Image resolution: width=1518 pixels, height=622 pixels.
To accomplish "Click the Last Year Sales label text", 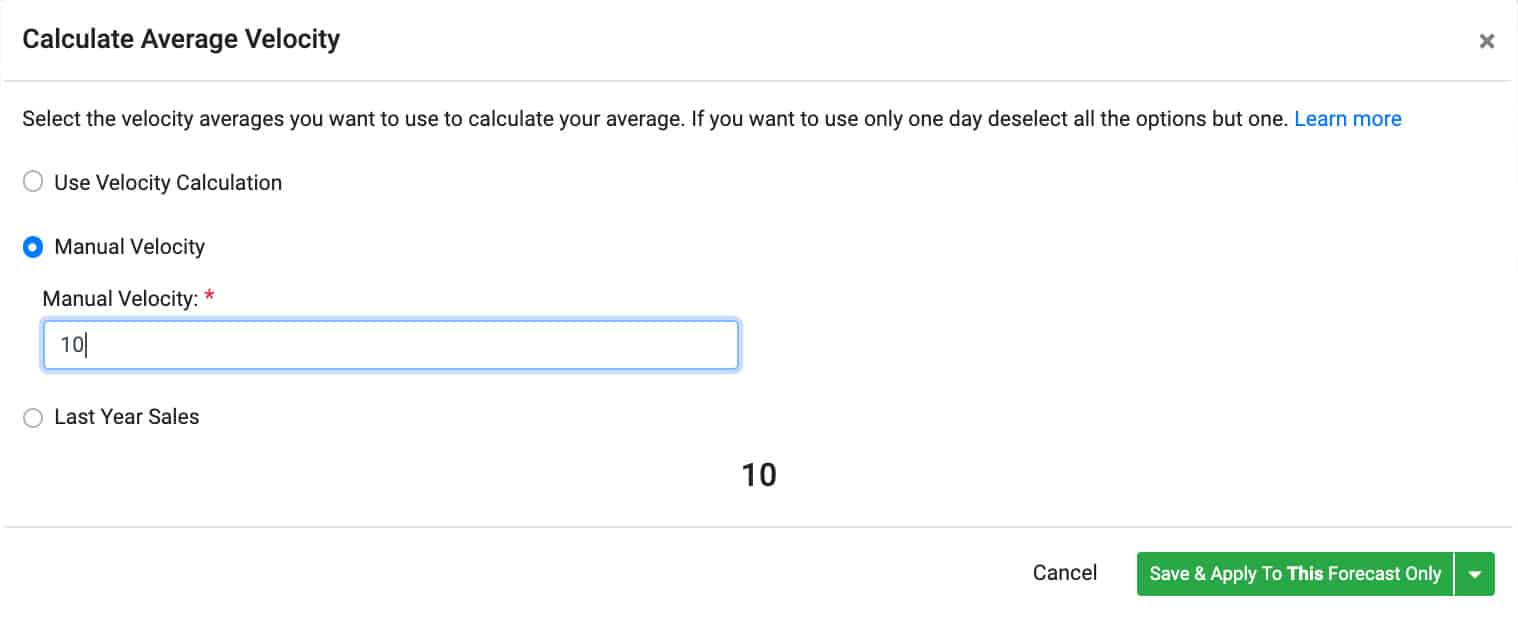I will click(126, 417).
